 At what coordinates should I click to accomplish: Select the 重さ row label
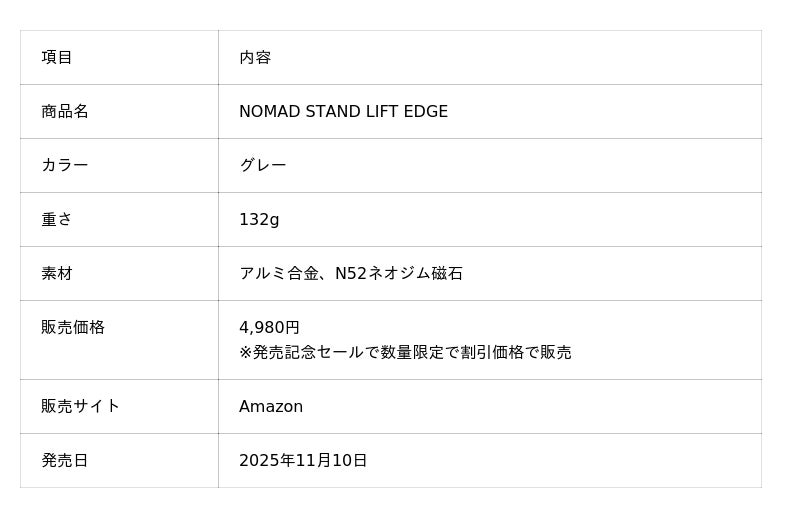click(57, 220)
